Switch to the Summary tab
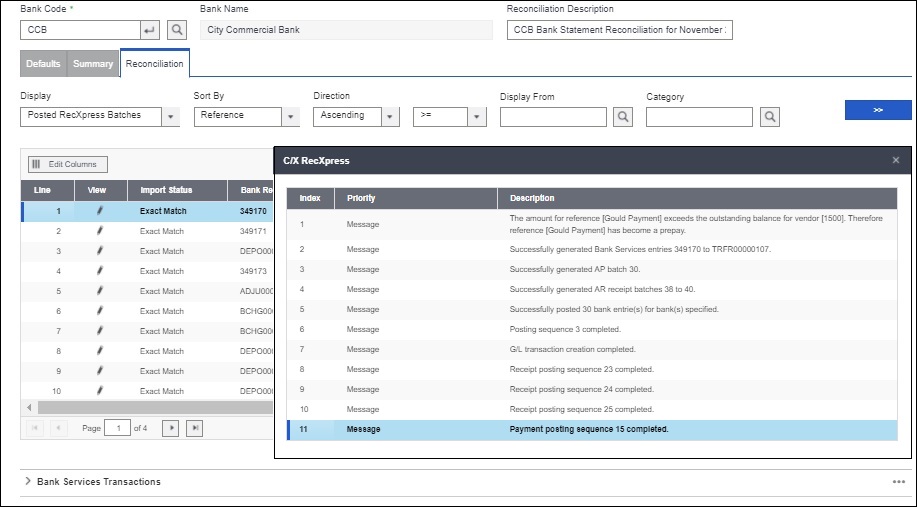 (x=92, y=64)
